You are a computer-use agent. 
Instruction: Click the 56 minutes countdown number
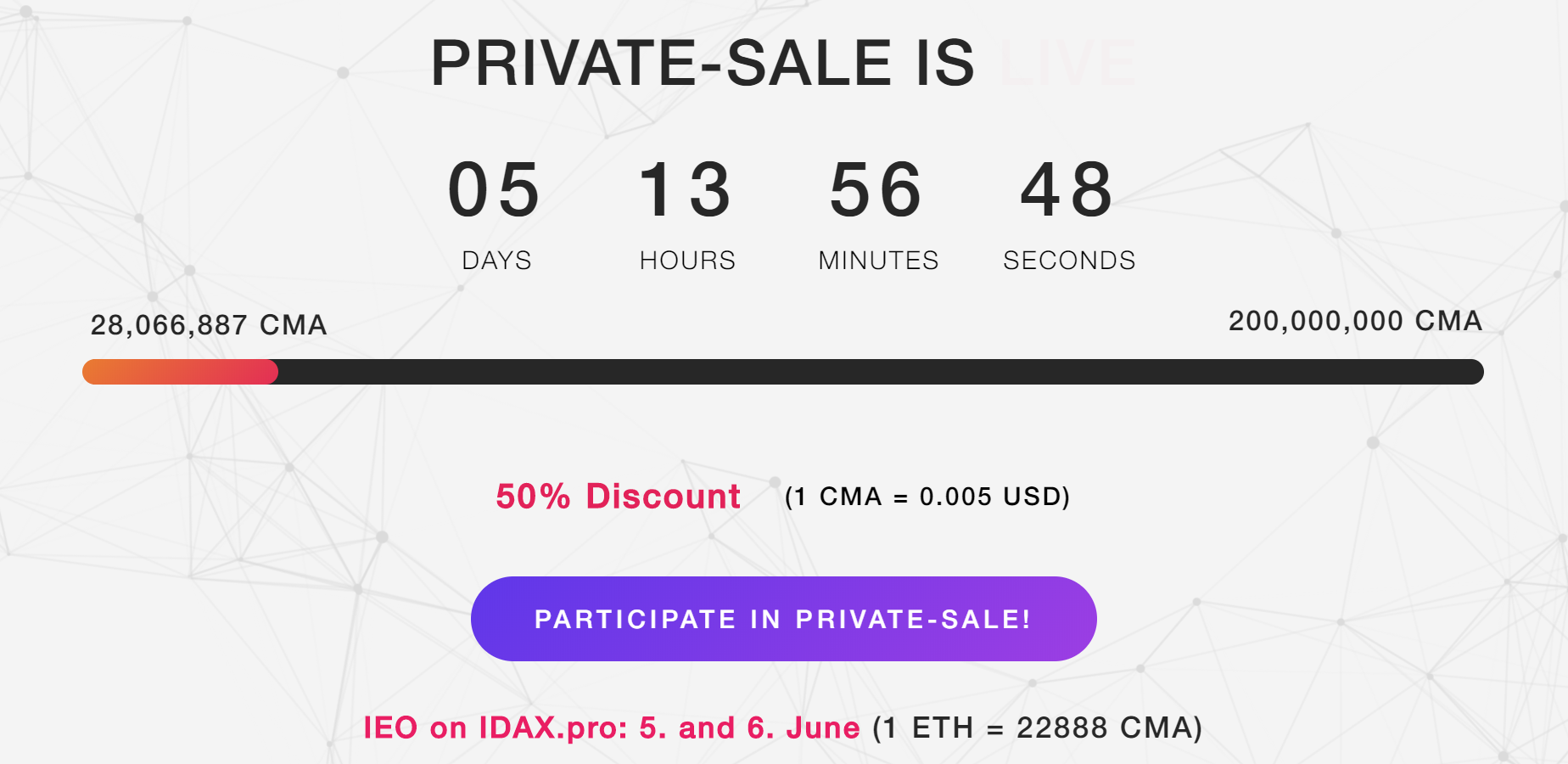coord(876,189)
